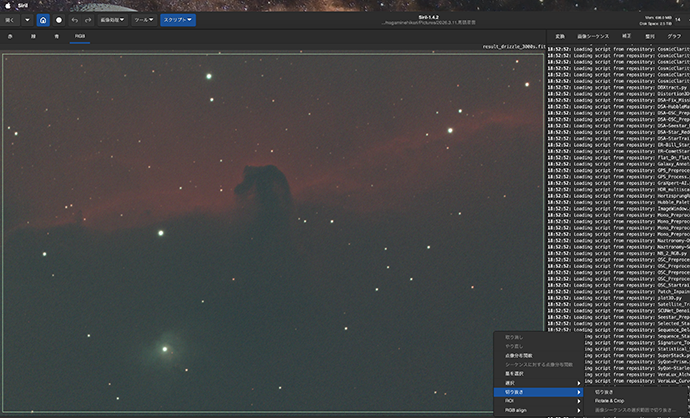Click the redo arrow icon
The height and width of the screenshot is (418, 690).
[87, 19]
